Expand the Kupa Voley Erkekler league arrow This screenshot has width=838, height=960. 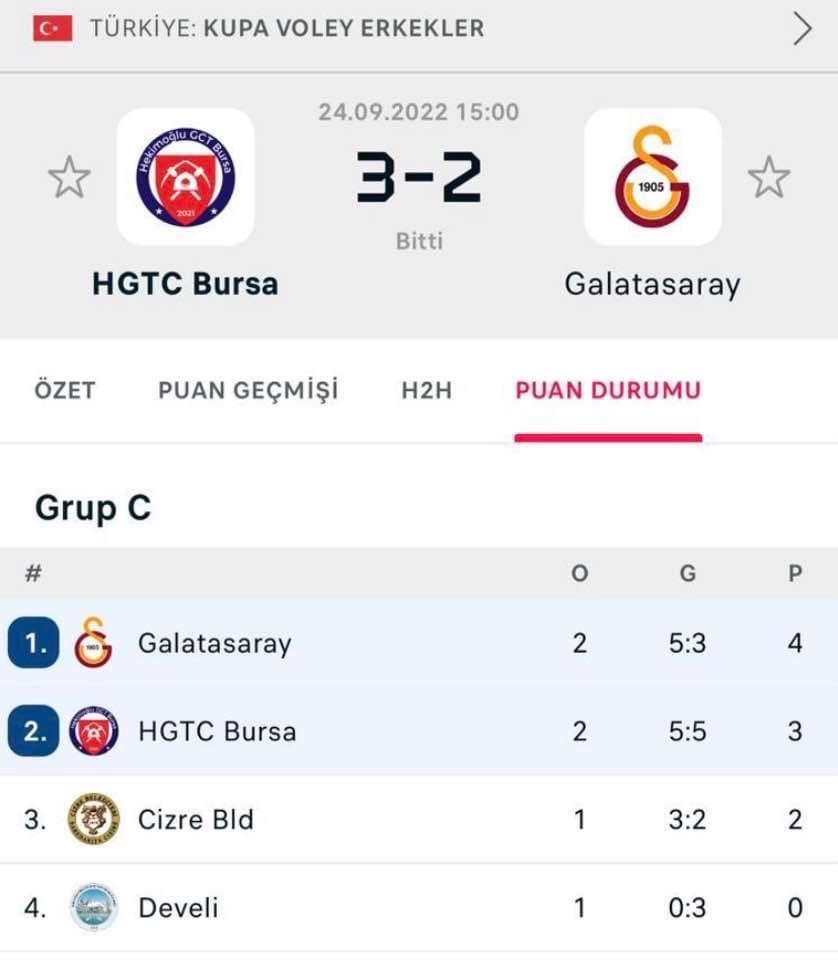pos(802,29)
